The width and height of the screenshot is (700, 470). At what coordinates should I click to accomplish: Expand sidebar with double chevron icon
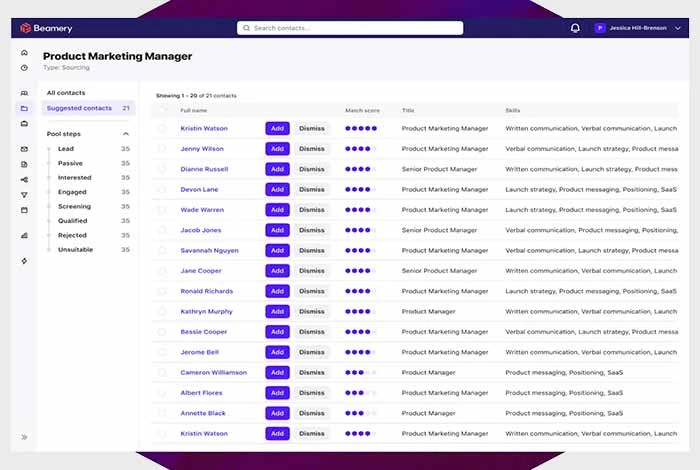click(24, 437)
